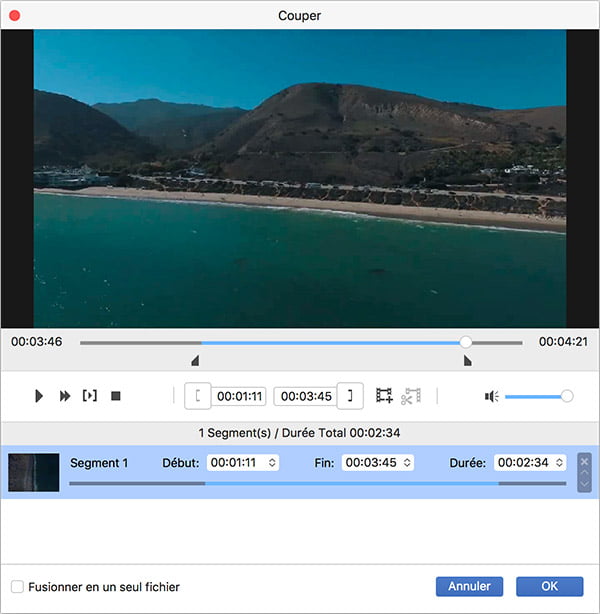Click the Fin time stepper arrows
The width and height of the screenshot is (600, 614).
[407, 463]
